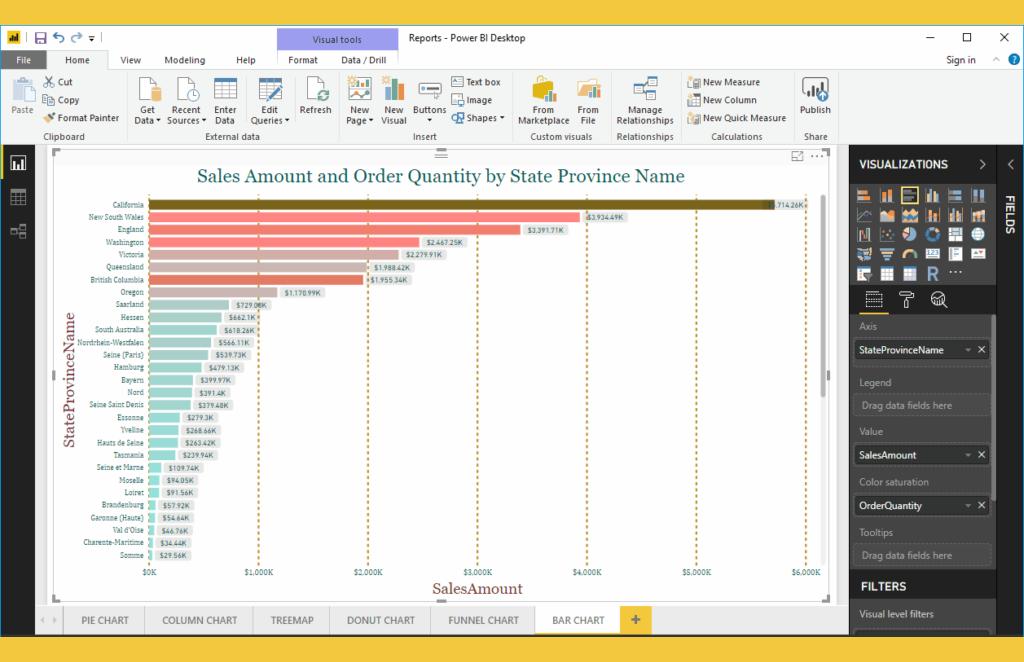Click the Save icon in title bar

[41, 38]
